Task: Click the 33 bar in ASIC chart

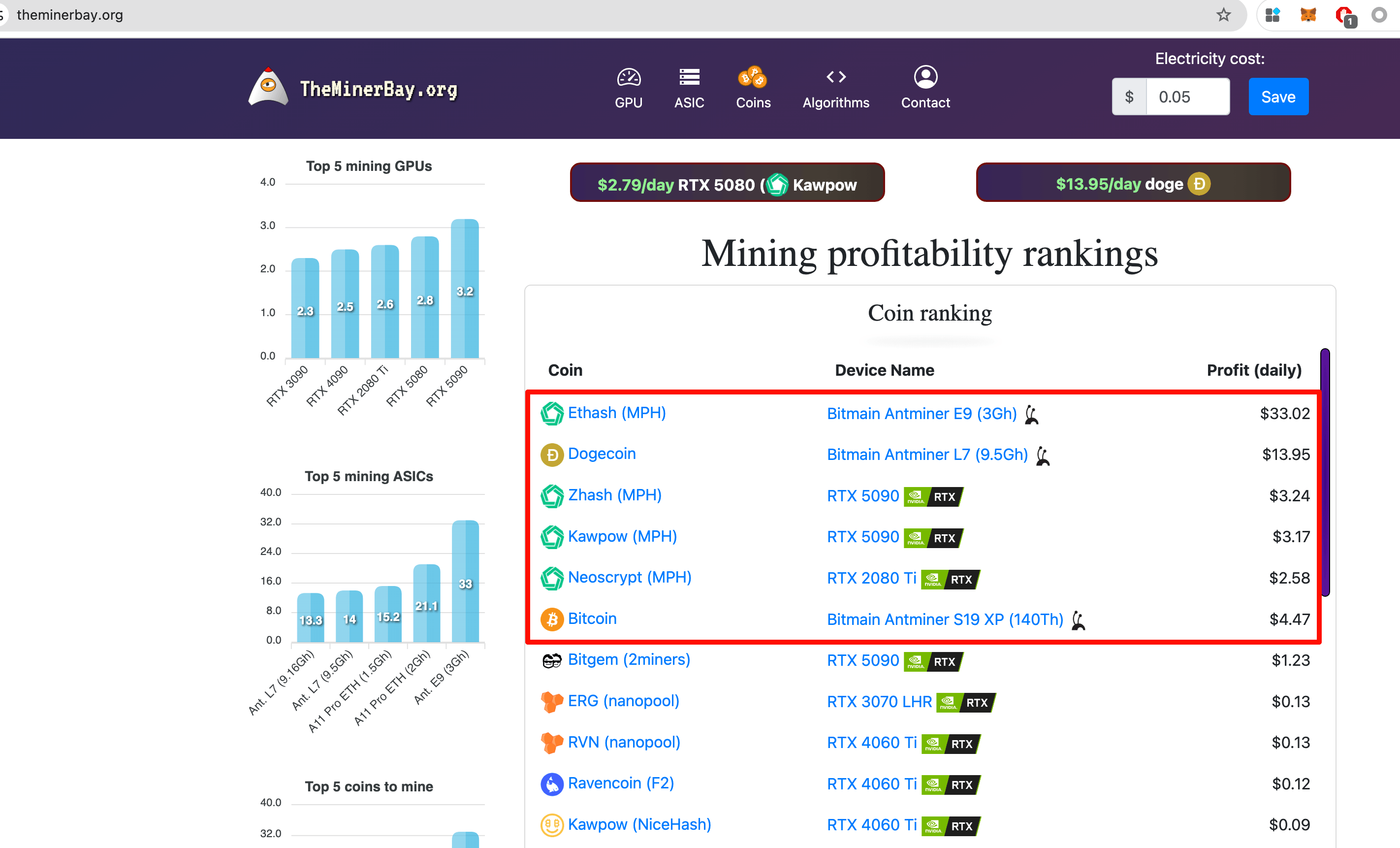Action: pyautogui.click(x=465, y=582)
